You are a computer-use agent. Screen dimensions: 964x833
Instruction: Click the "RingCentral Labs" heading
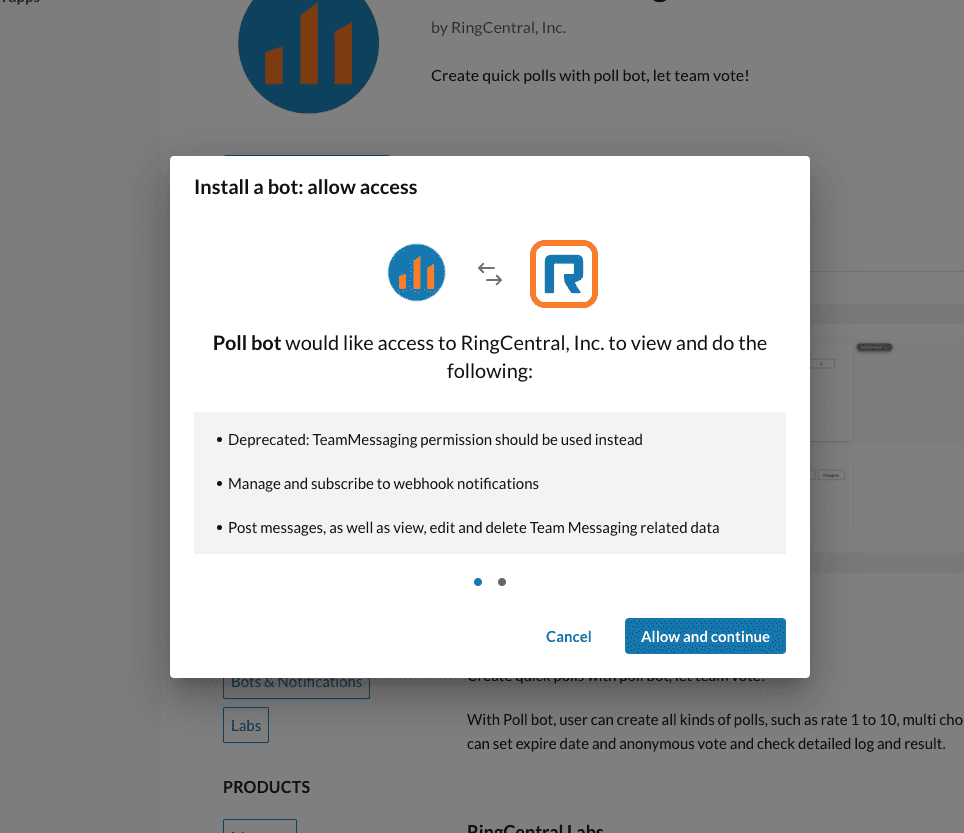coord(535,828)
